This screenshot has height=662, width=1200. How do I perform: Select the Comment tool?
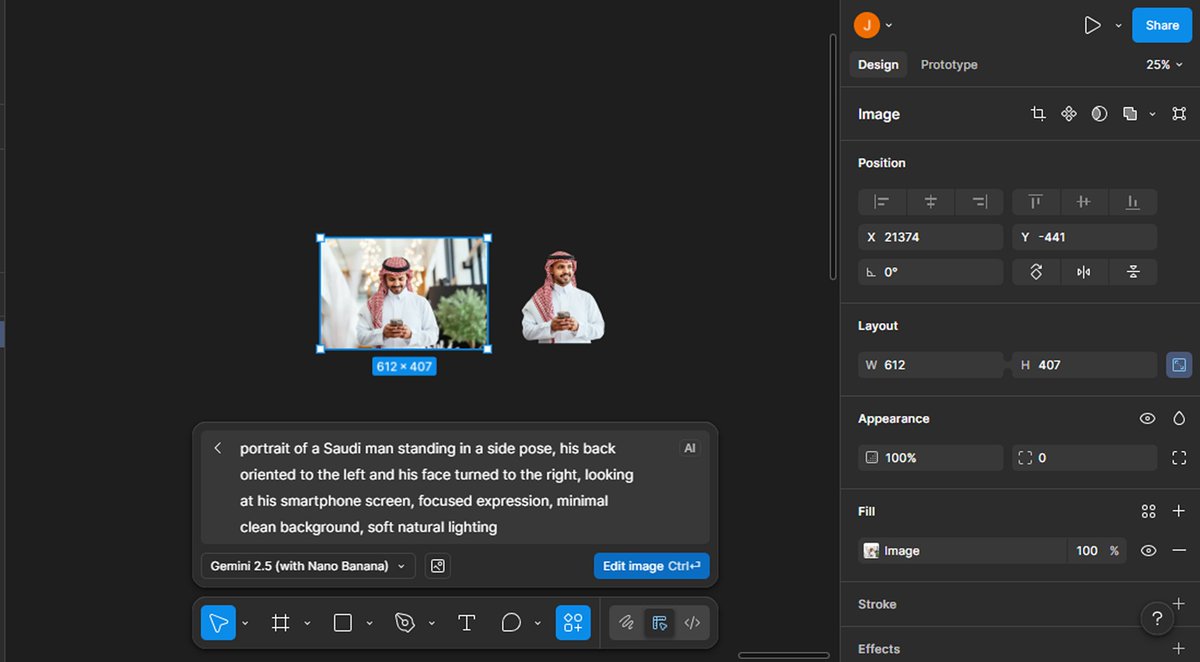pyautogui.click(x=511, y=623)
